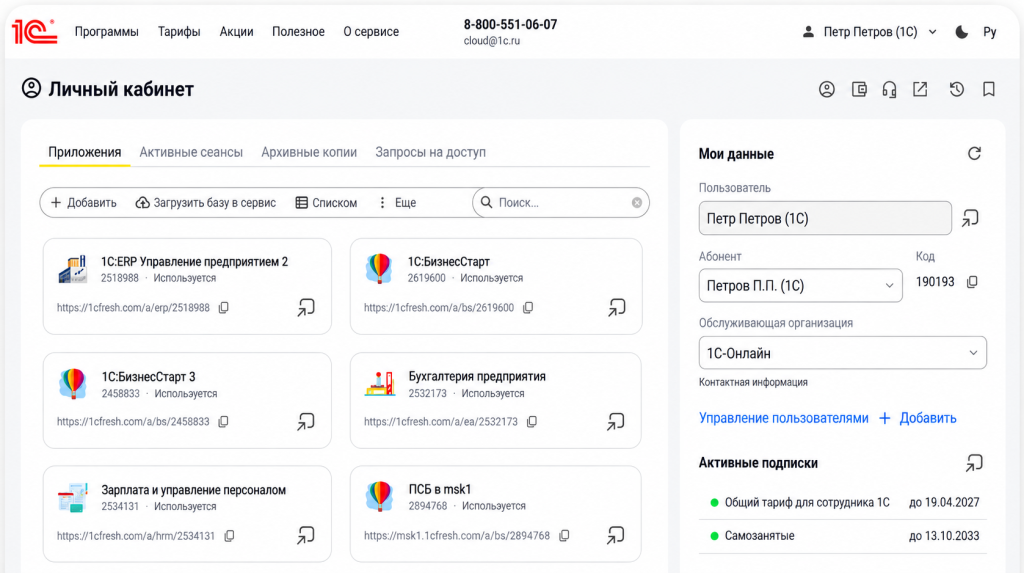Click Контактная информация label
Screen dimensions: 1024x573
[753, 382]
